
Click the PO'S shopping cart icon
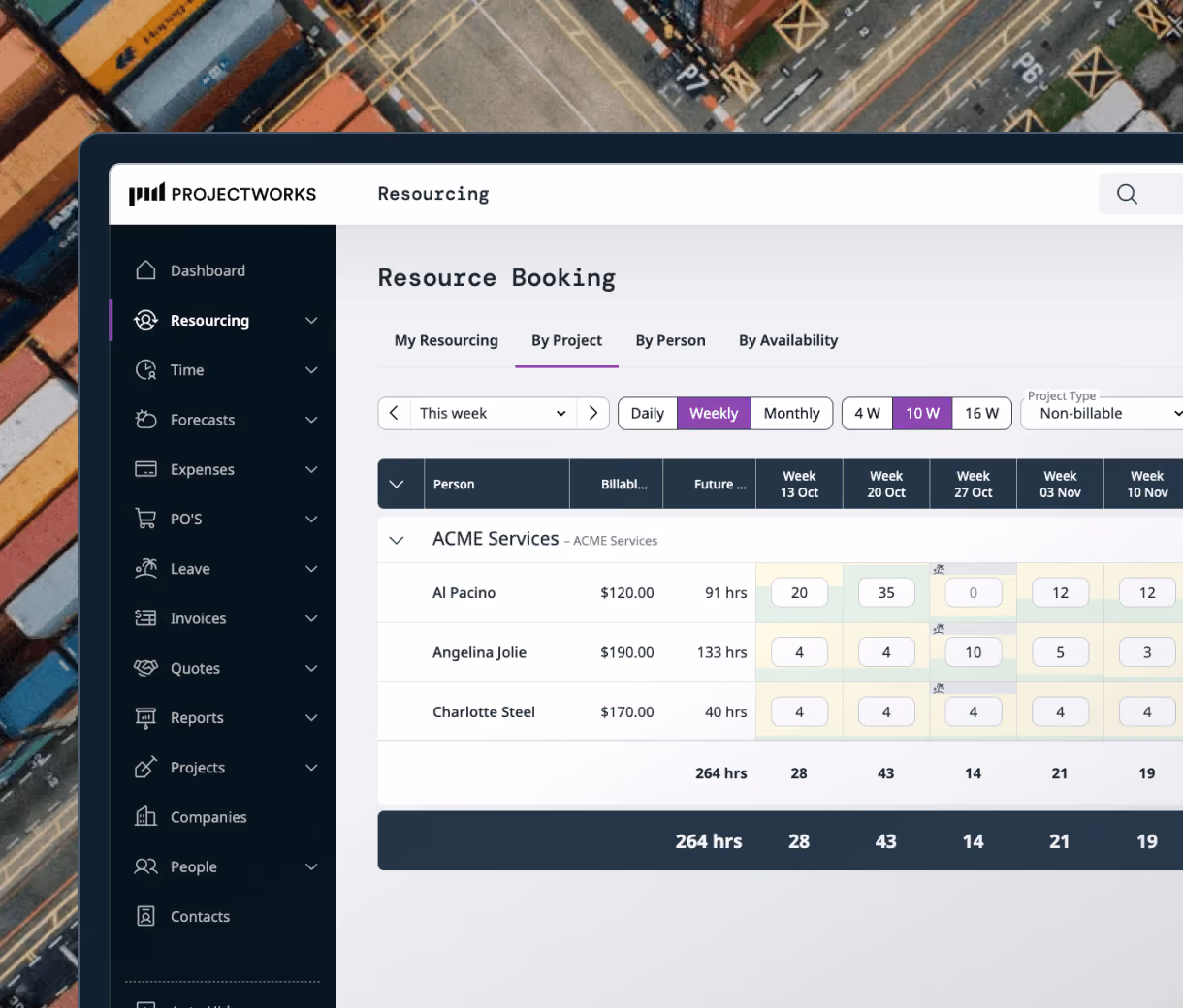(x=145, y=519)
